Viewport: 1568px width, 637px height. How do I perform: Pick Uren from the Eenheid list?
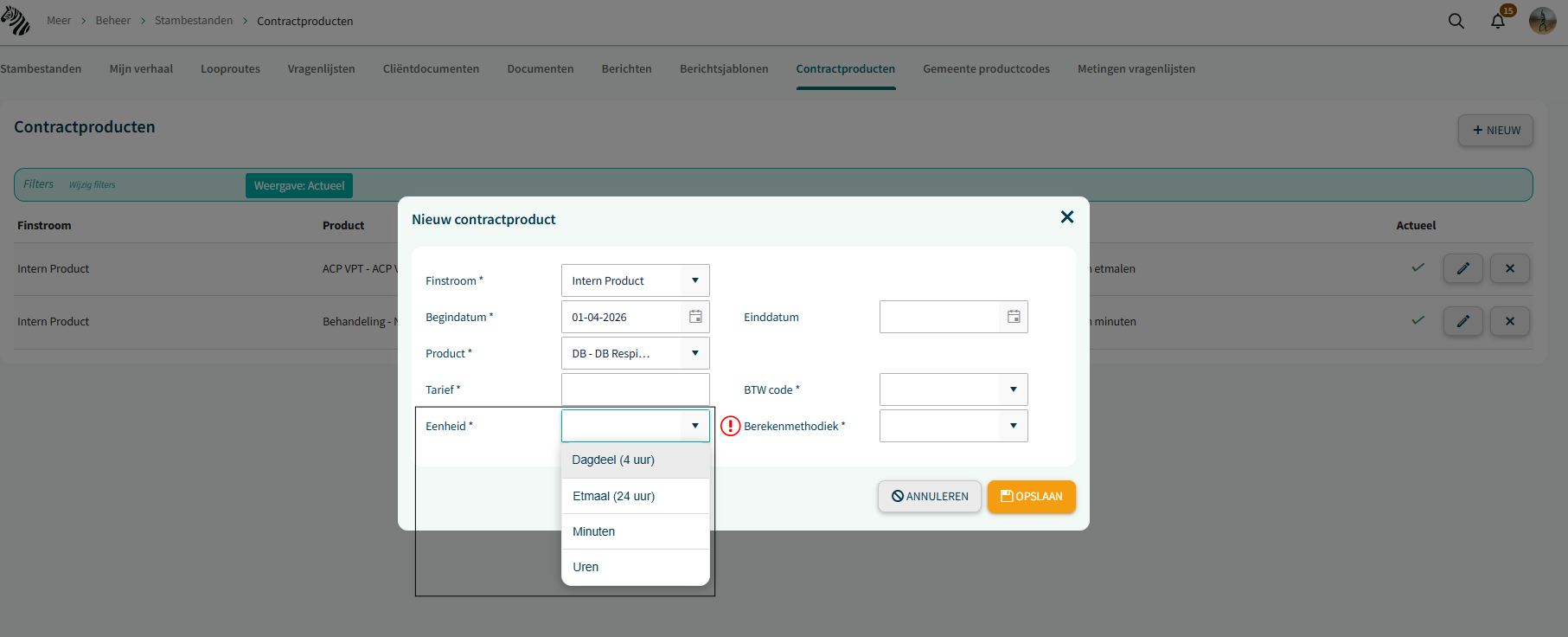(636, 567)
